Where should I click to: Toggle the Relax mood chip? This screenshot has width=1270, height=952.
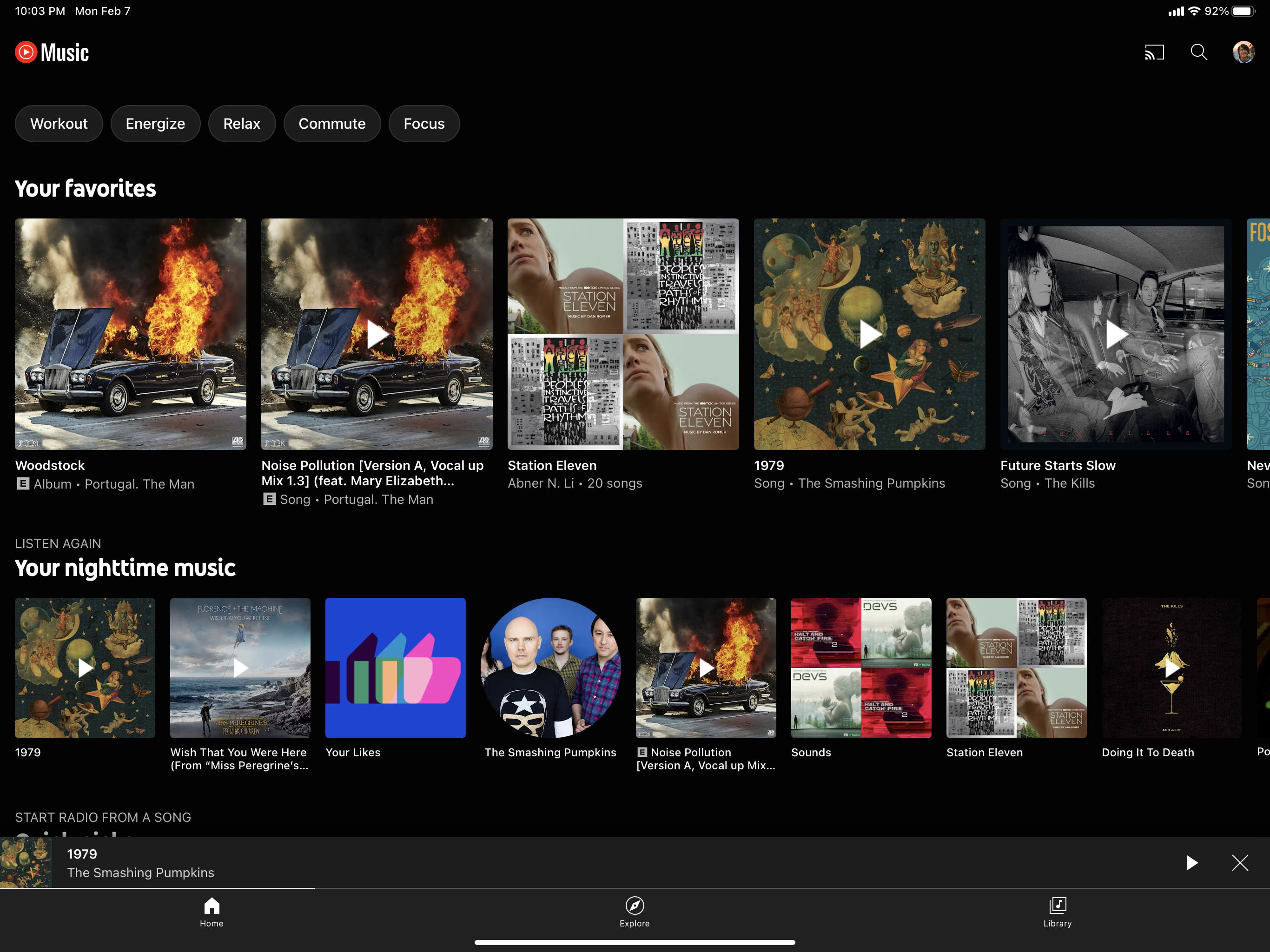point(242,124)
